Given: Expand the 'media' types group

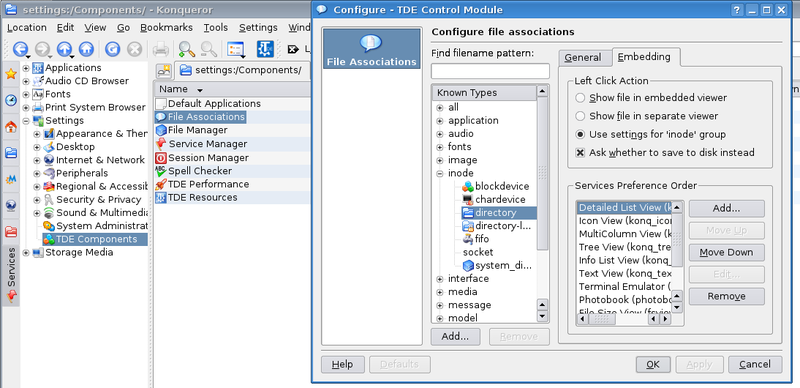Looking at the screenshot, I should [440, 292].
